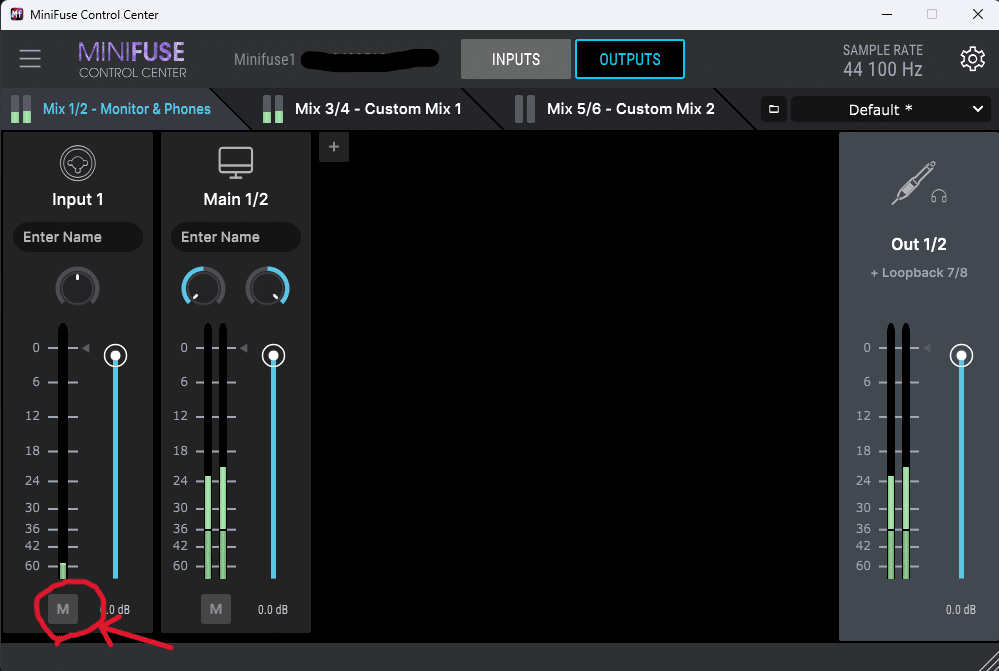Viewport: 999px width, 671px height.
Task: Click the Out 1/2 volume fader handle
Action: tap(960, 355)
